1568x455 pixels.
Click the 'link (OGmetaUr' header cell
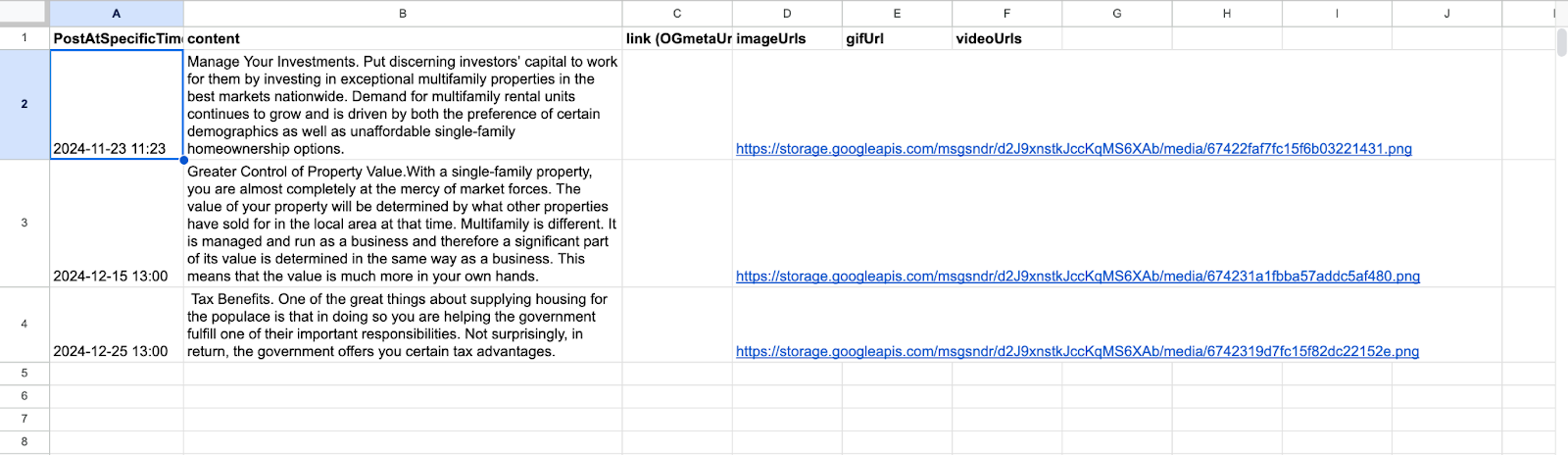click(677, 38)
